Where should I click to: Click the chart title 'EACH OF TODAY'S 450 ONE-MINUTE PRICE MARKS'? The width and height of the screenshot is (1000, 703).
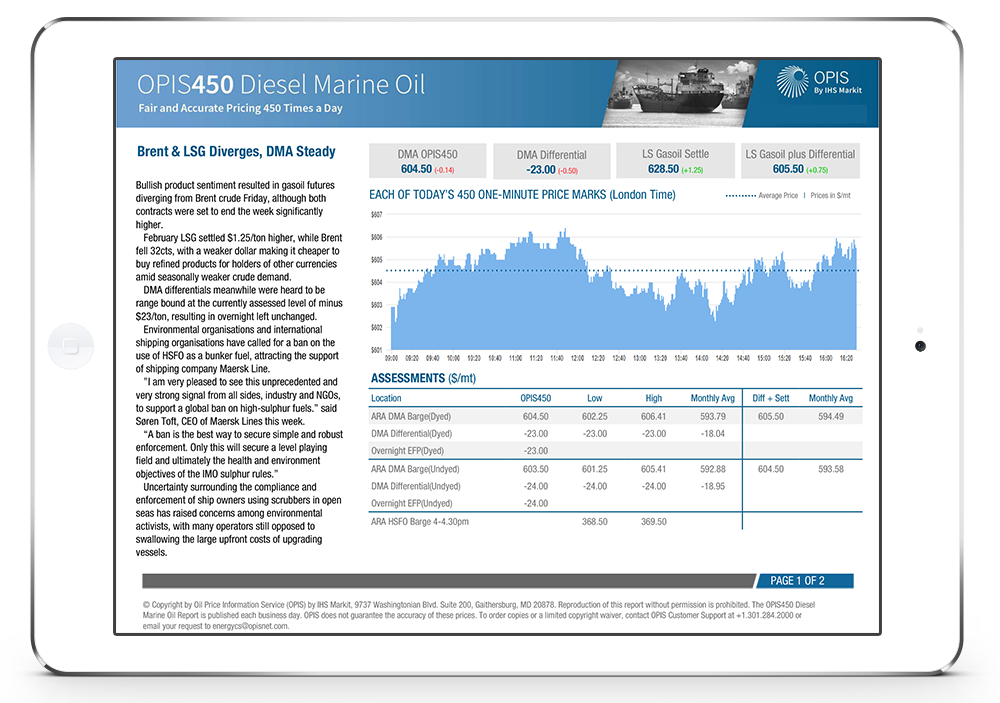[522, 195]
